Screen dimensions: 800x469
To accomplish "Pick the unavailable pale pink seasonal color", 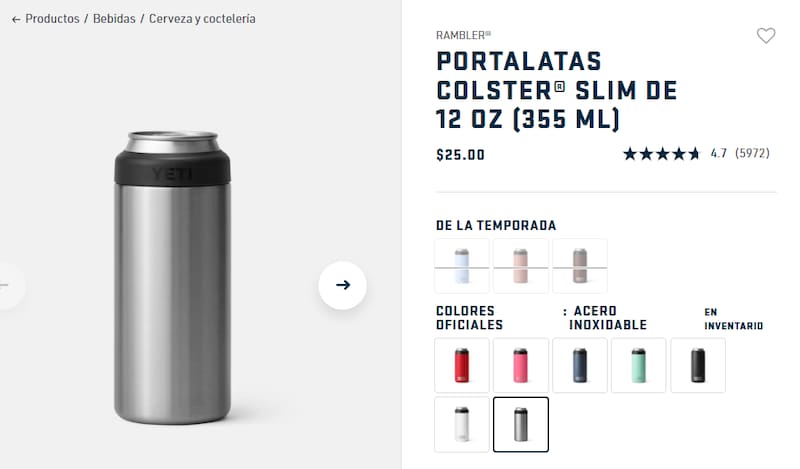I will [x=520, y=266].
